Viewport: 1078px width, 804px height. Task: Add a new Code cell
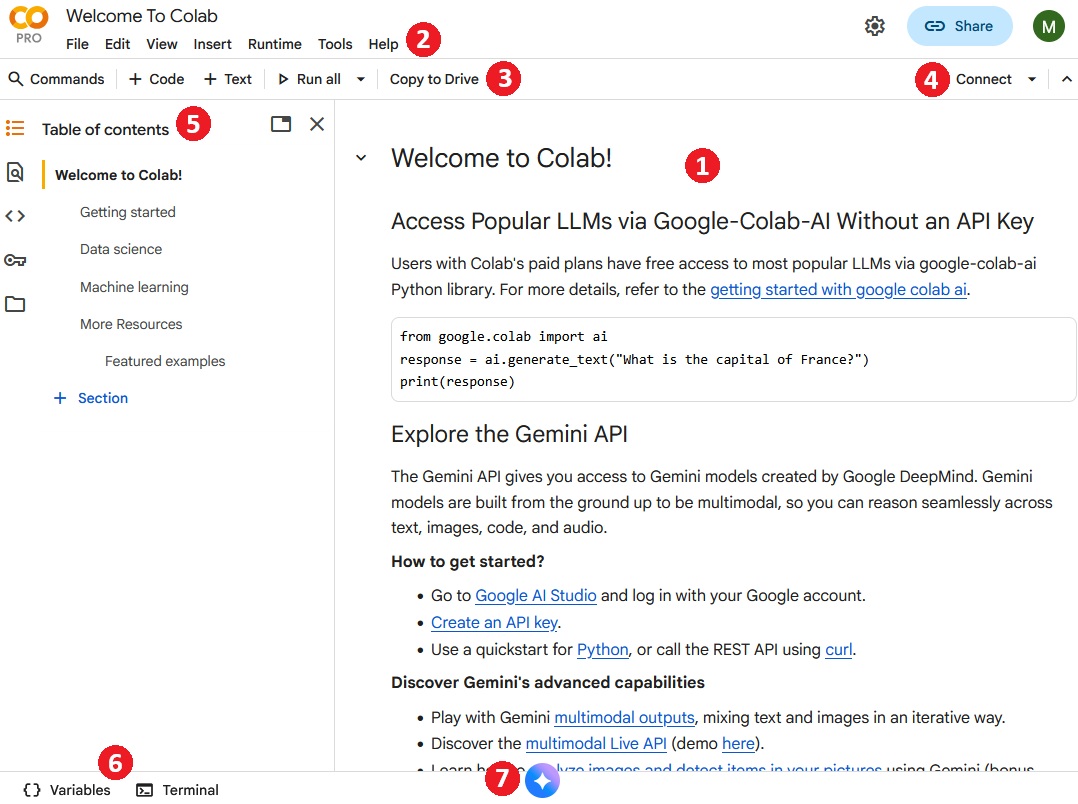point(157,79)
